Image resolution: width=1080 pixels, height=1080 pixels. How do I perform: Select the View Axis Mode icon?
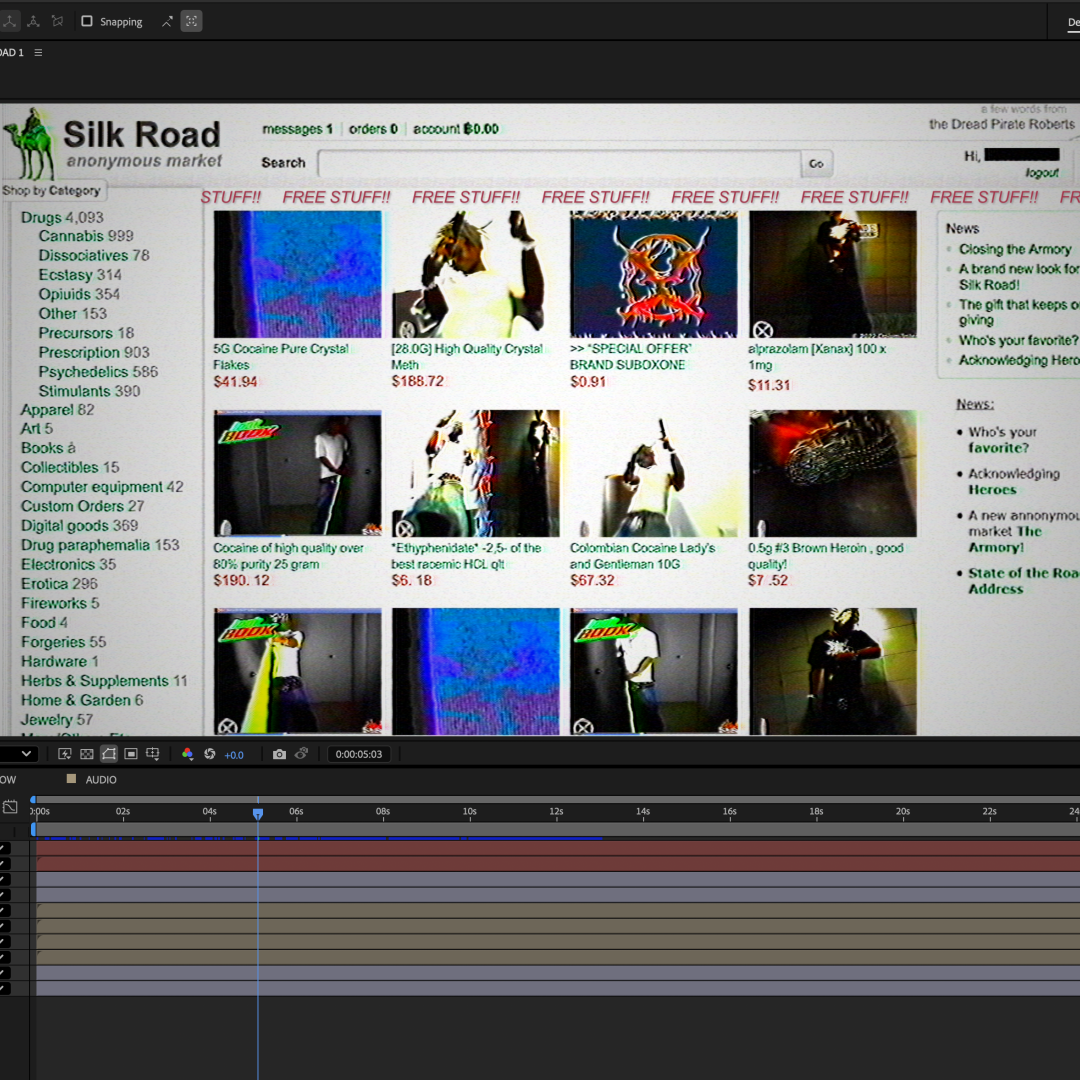57,21
